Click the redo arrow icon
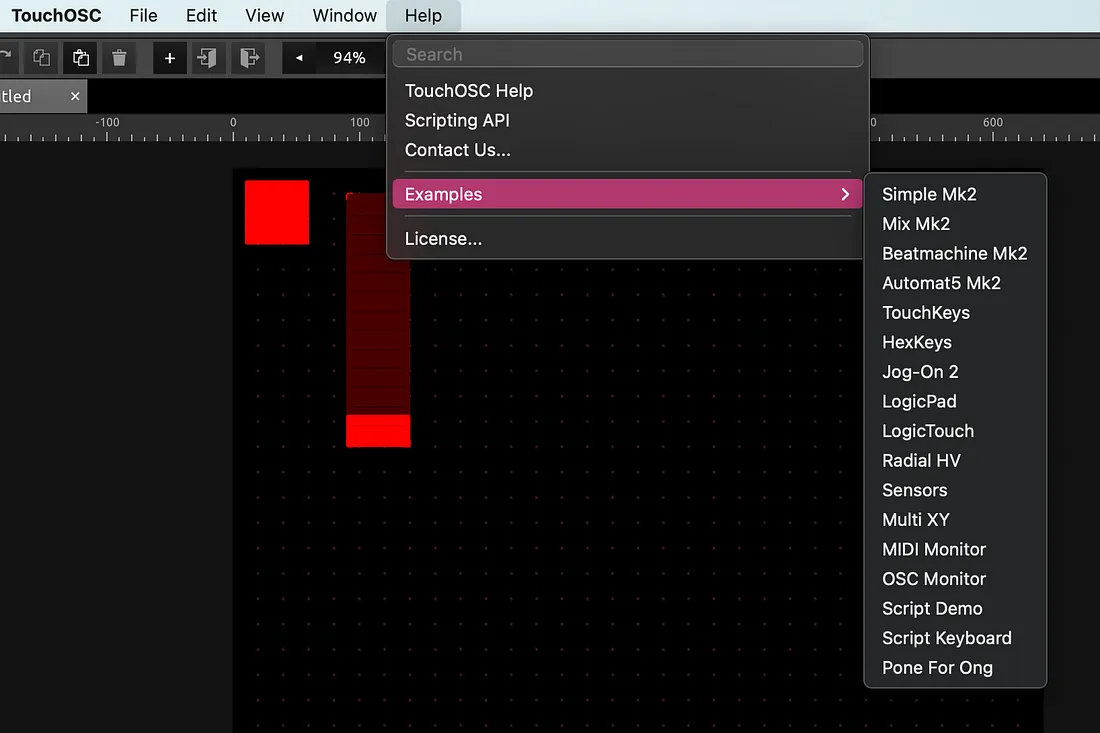The width and height of the screenshot is (1100, 733). tap(6, 56)
